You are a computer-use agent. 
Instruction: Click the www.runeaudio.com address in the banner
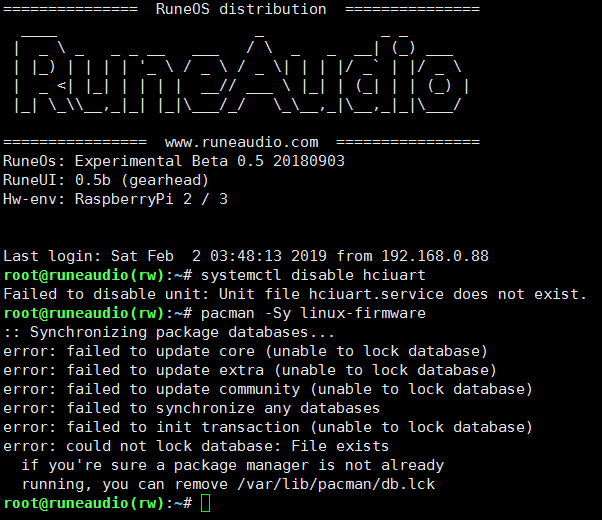pyautogui.click(x=241, y=142)
